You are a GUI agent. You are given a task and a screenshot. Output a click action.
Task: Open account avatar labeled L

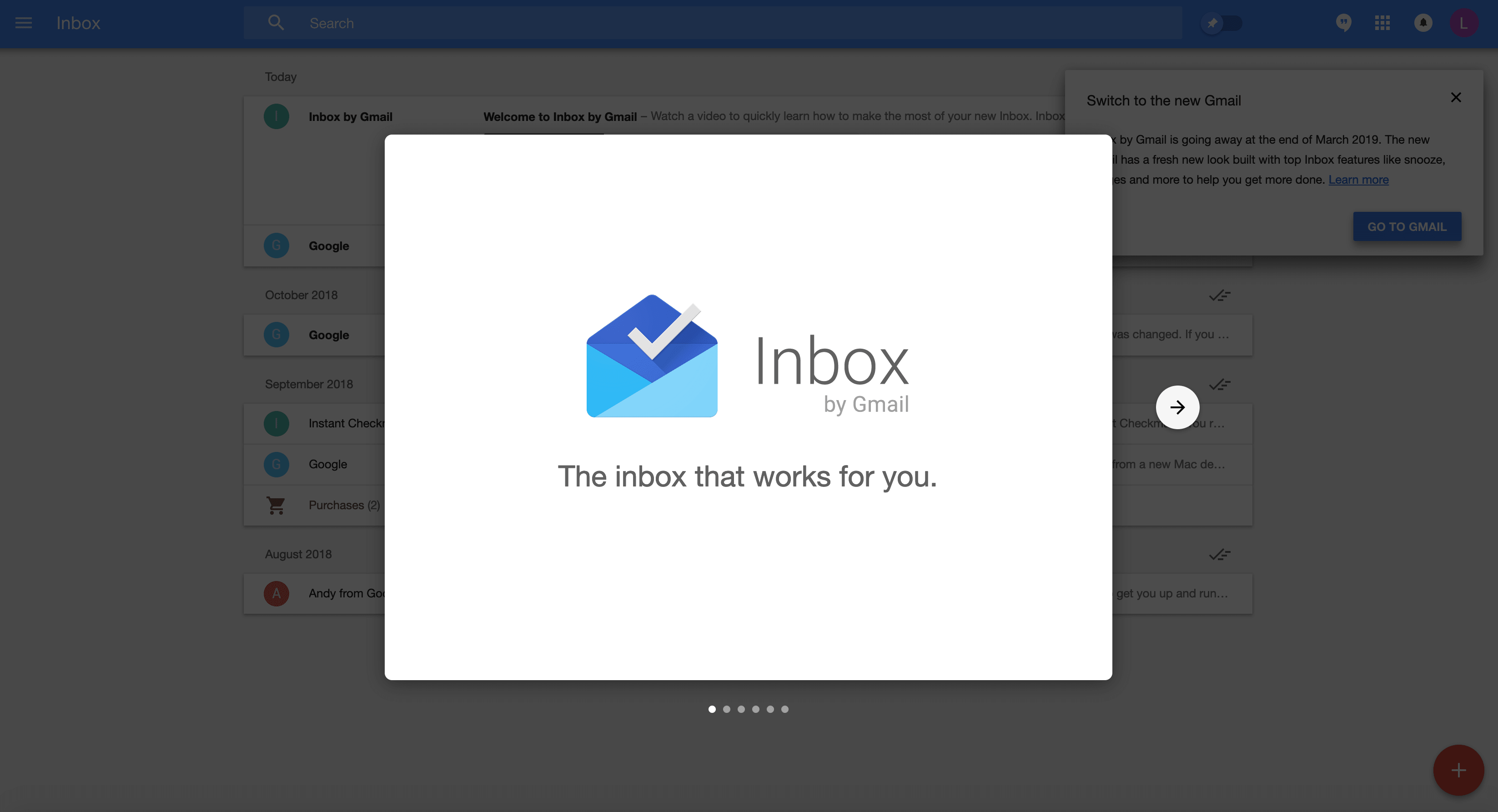tap(1463, 23)
